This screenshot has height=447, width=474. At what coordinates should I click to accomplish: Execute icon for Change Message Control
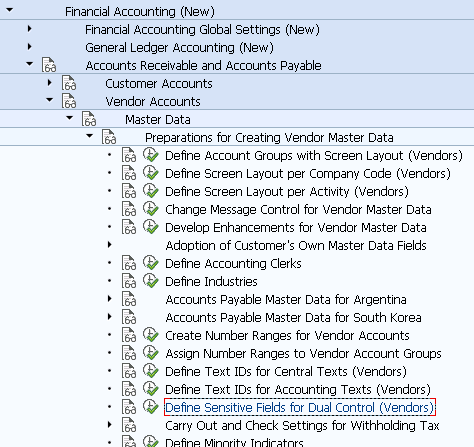pos(151,209)
